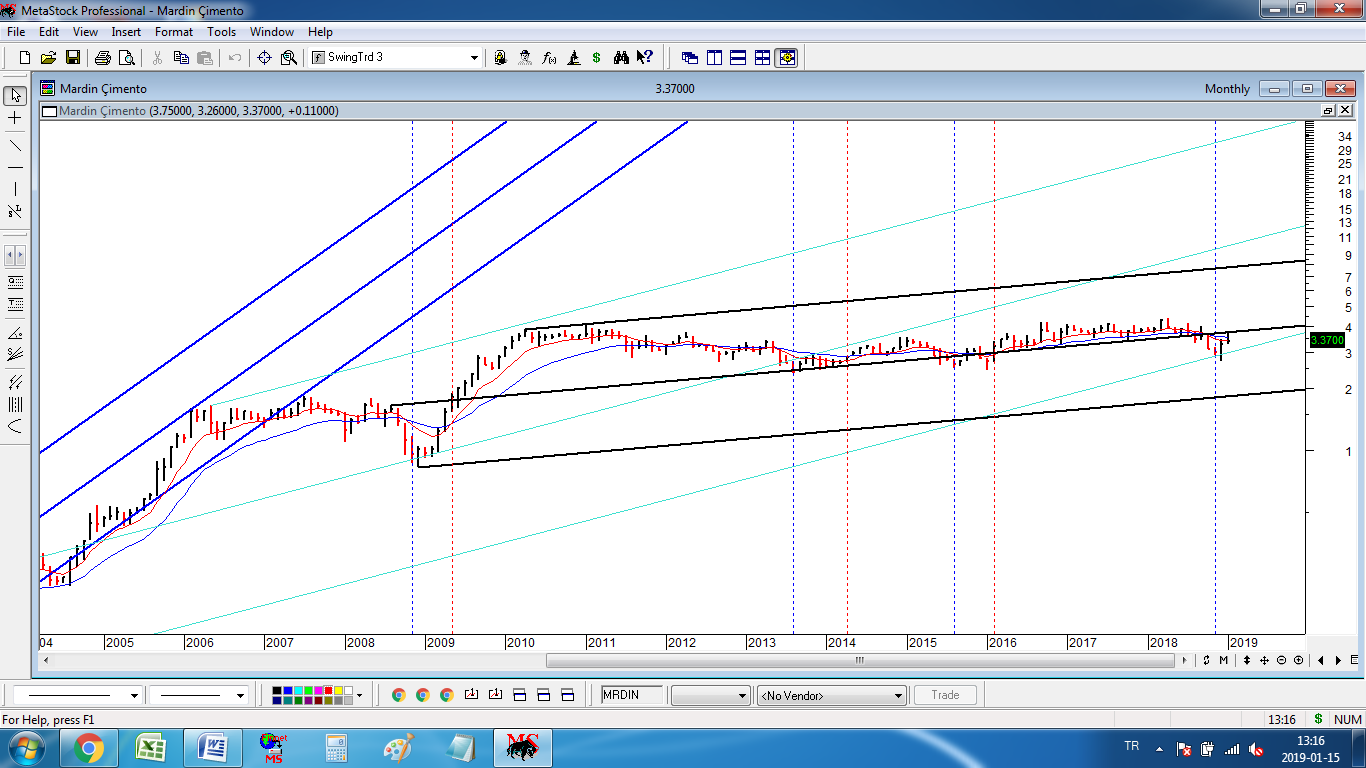Open Word from the taskbar
This screenshot has height=768, width=1366.
point(212,748)
